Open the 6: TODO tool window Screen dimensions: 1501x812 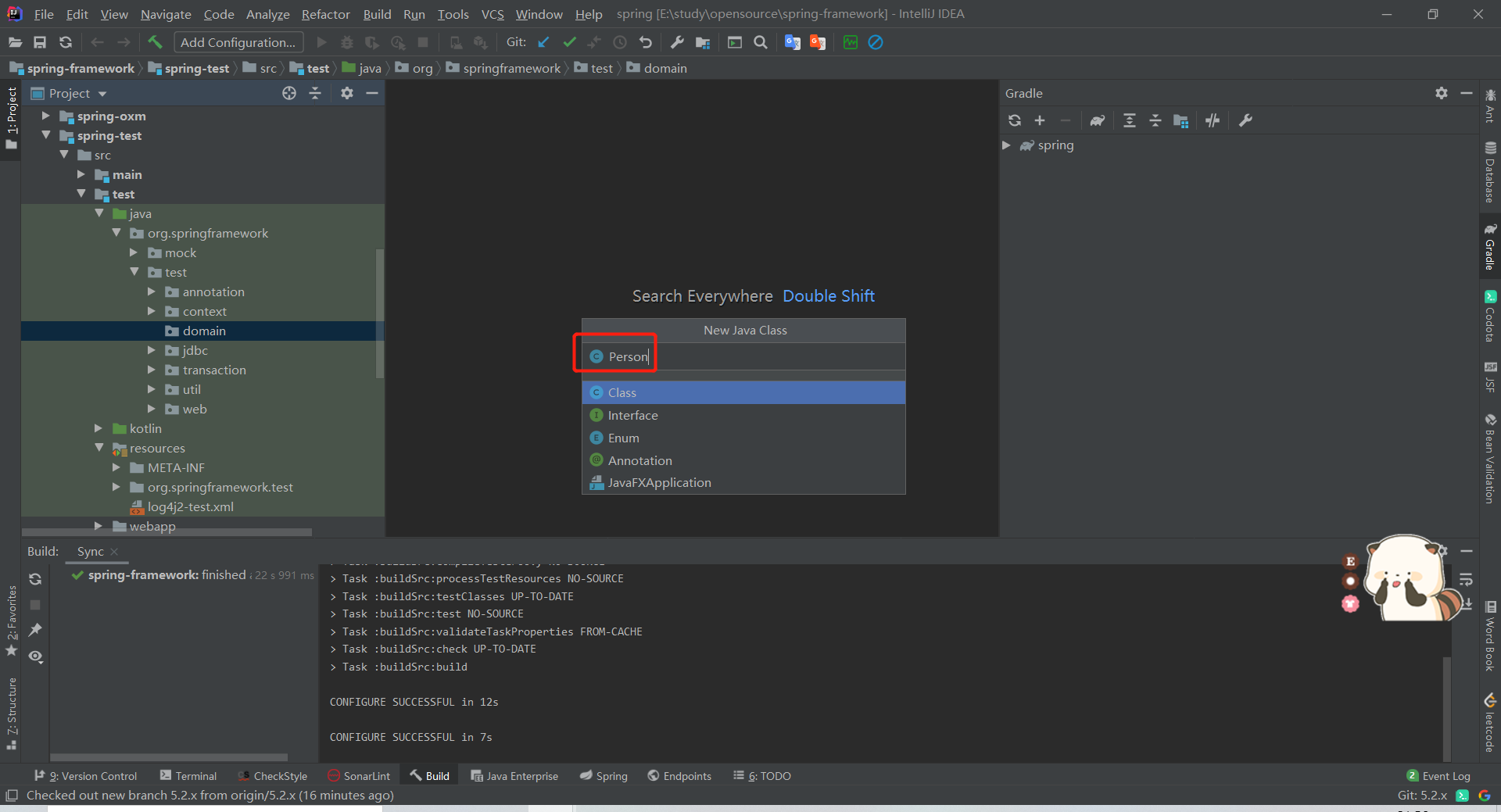(762, 775)
